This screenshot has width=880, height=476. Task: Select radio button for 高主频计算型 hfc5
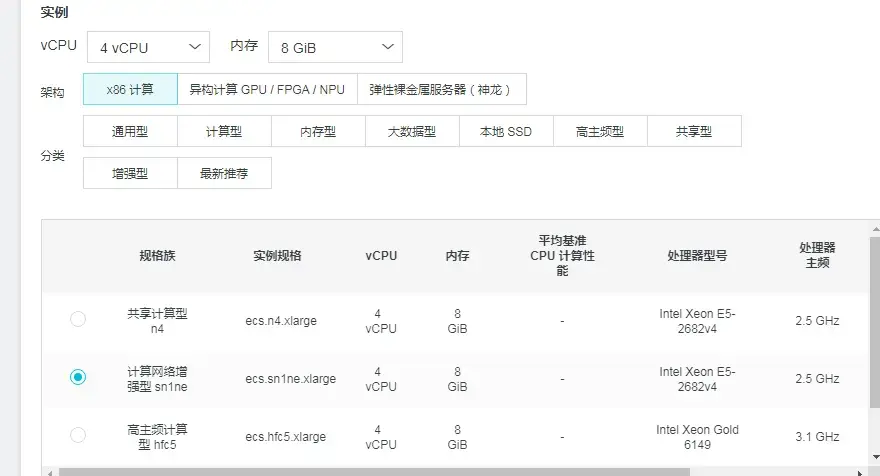[78, 434]
